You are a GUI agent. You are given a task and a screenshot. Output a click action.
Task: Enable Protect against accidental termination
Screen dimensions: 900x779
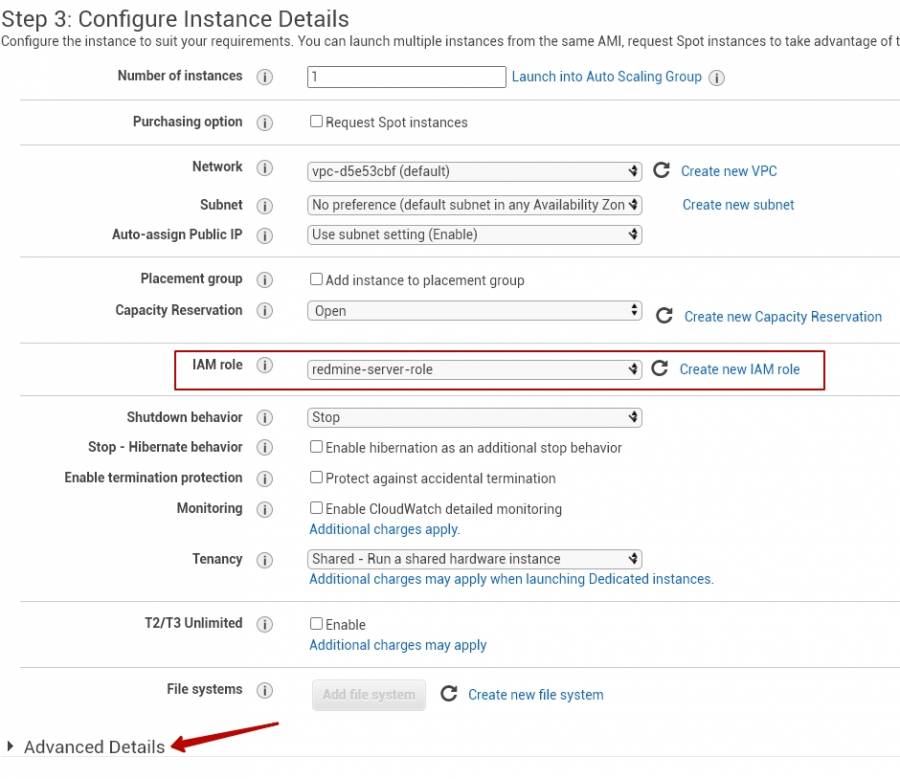click(315, 478)
